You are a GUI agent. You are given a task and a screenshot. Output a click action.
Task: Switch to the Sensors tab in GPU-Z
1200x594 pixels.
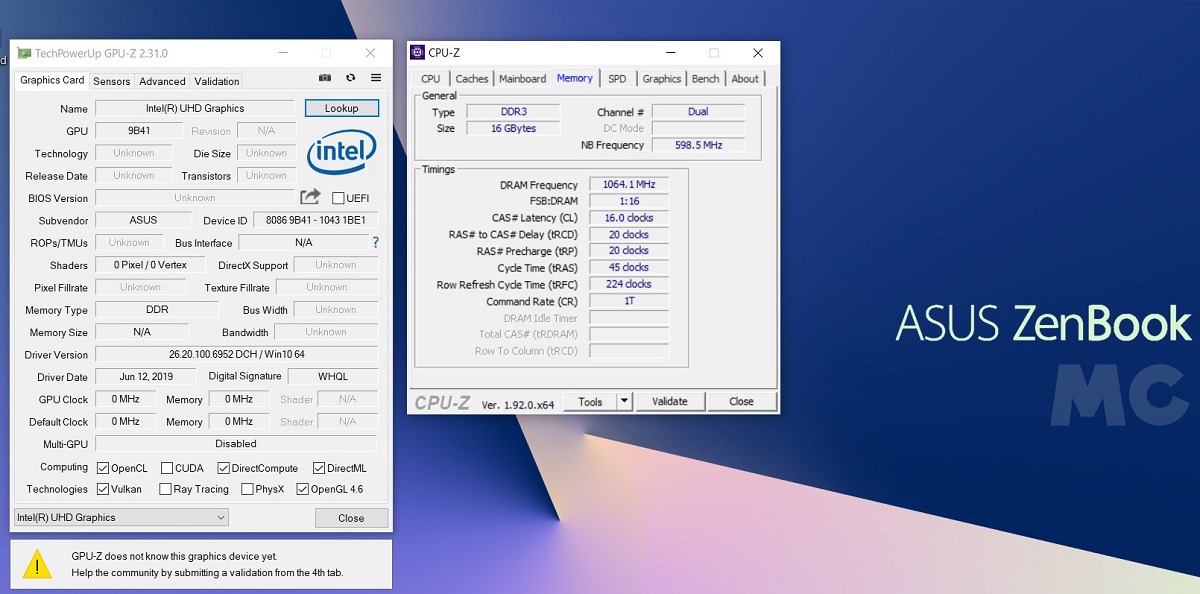pos(111,81)
